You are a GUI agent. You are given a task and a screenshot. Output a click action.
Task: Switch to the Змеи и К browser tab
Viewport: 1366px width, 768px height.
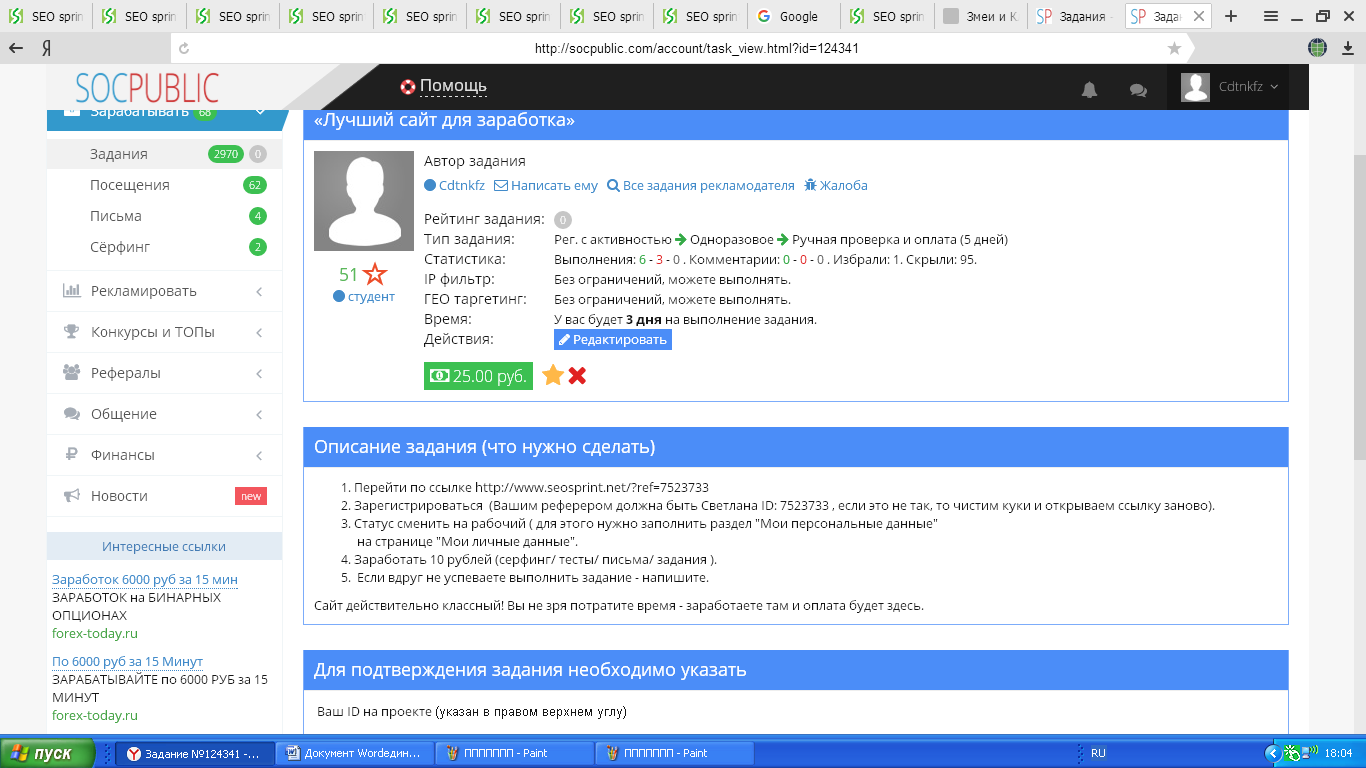tap(980, 16)
